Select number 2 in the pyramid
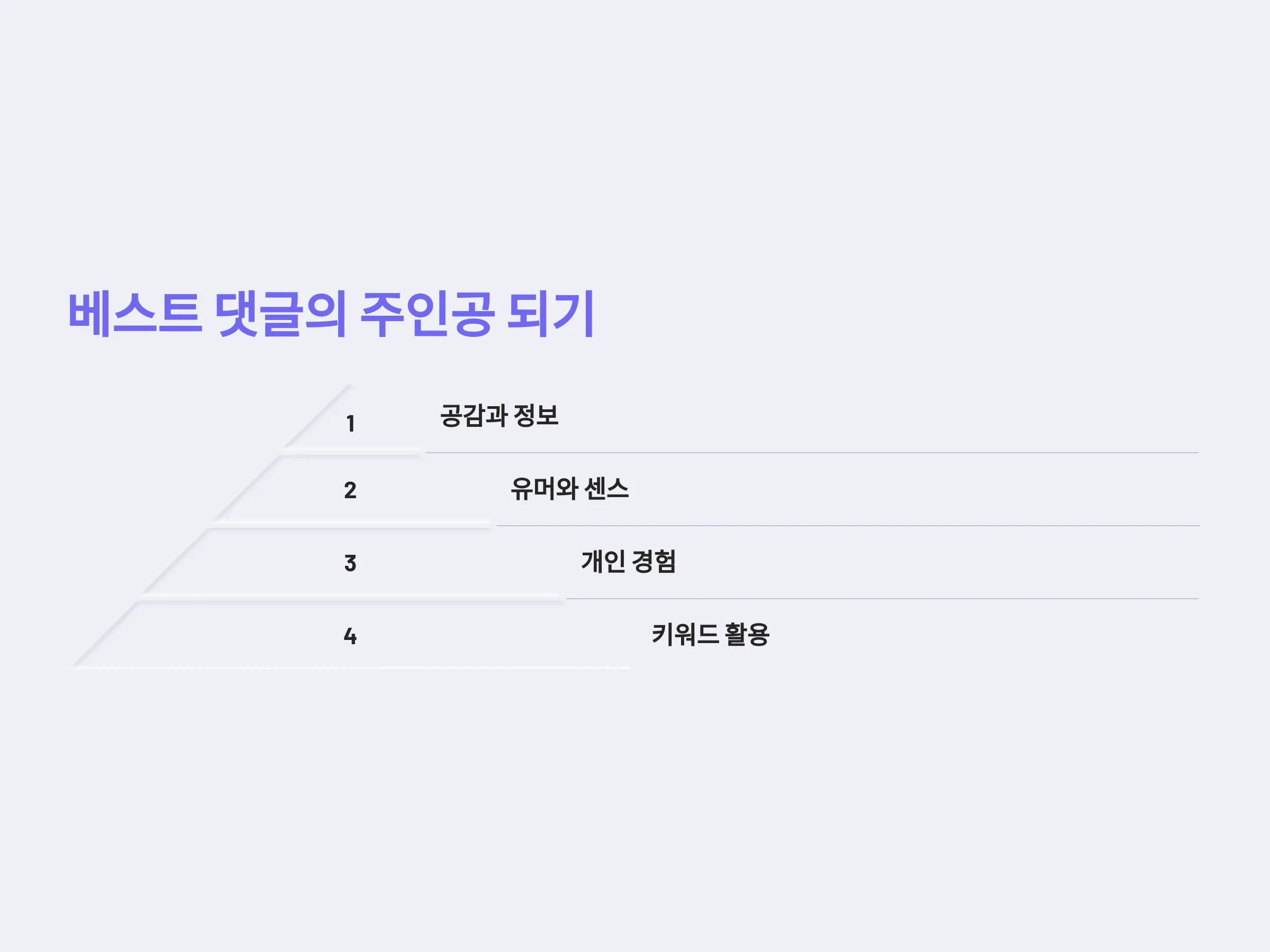This screenshot has width=1270, height=952. 350,490
